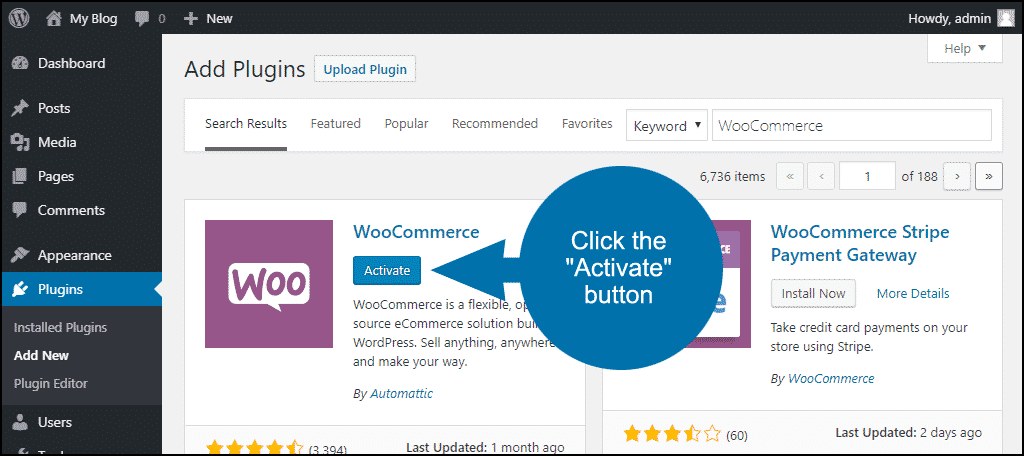Click the Posts pushpin icon
Screen dimensions: 1024x456
[20, 108]
